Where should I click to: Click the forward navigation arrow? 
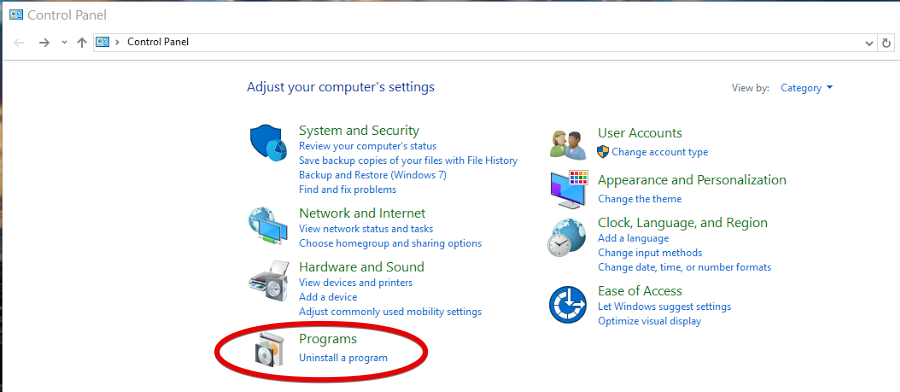pos(44,42)
